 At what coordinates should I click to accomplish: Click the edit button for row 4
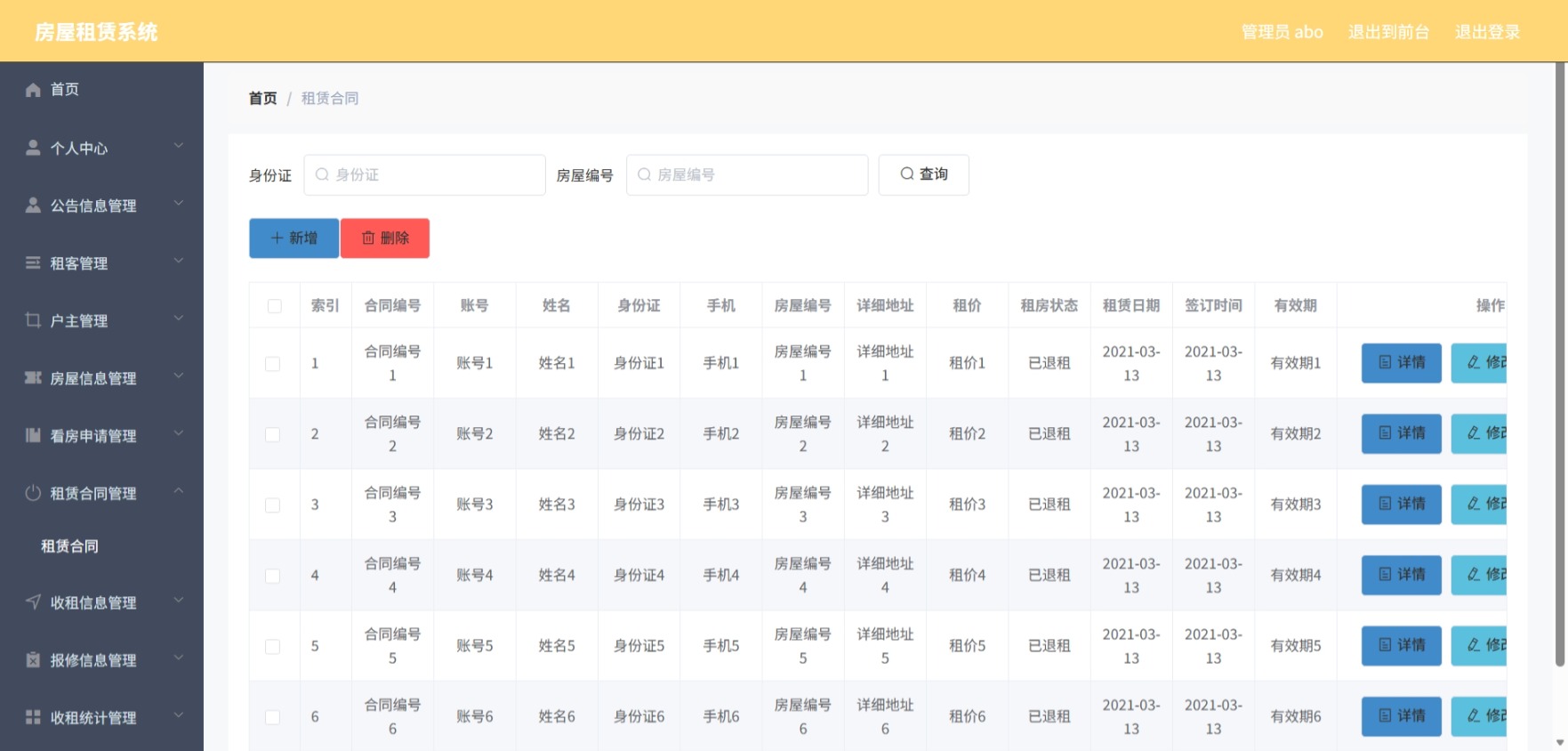click(1479, 576)
